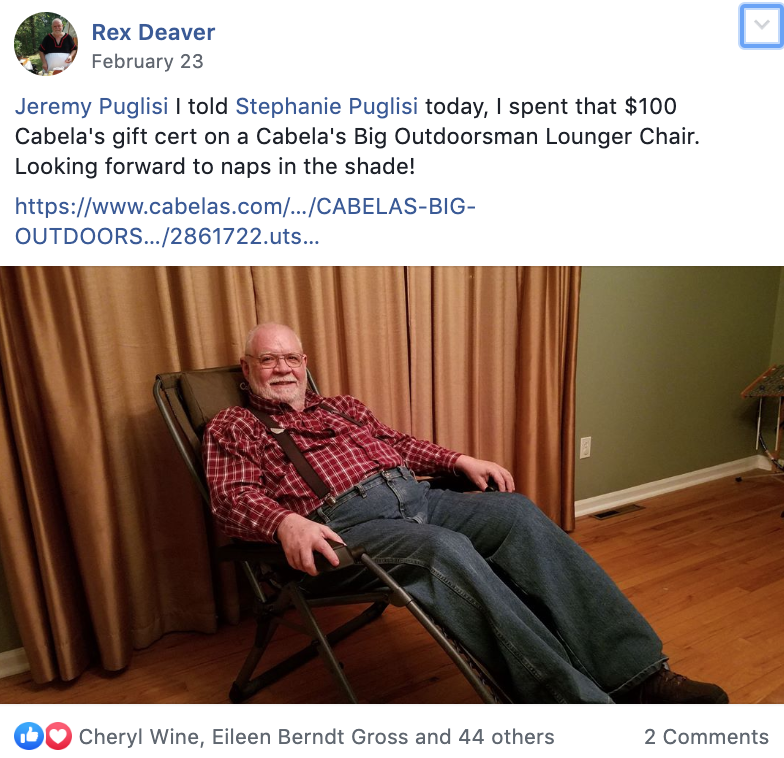
Task: Click the red heart Love reaction icon
Action: tap(58, 736)
